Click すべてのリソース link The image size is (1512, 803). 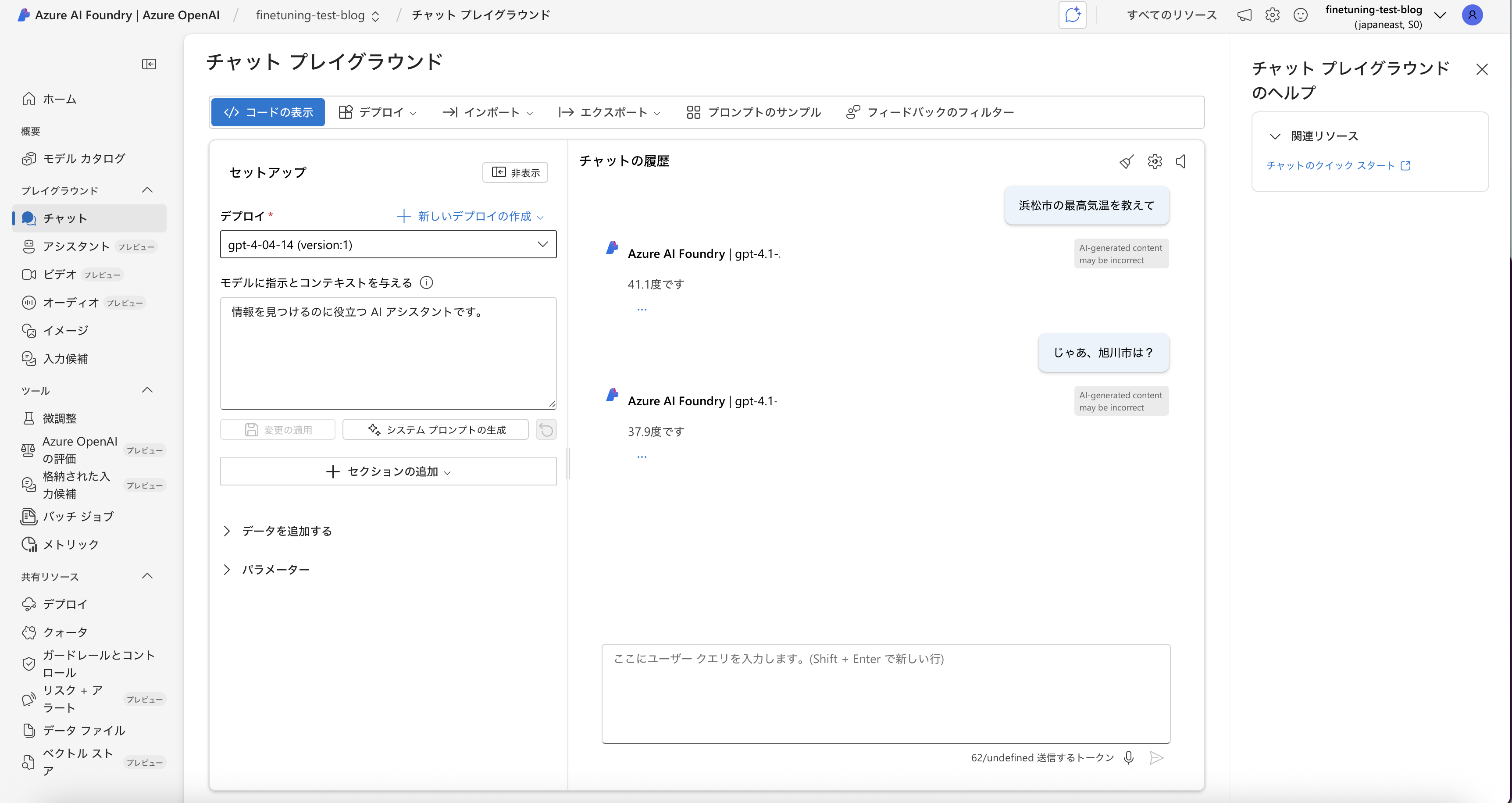point(1172,14)
